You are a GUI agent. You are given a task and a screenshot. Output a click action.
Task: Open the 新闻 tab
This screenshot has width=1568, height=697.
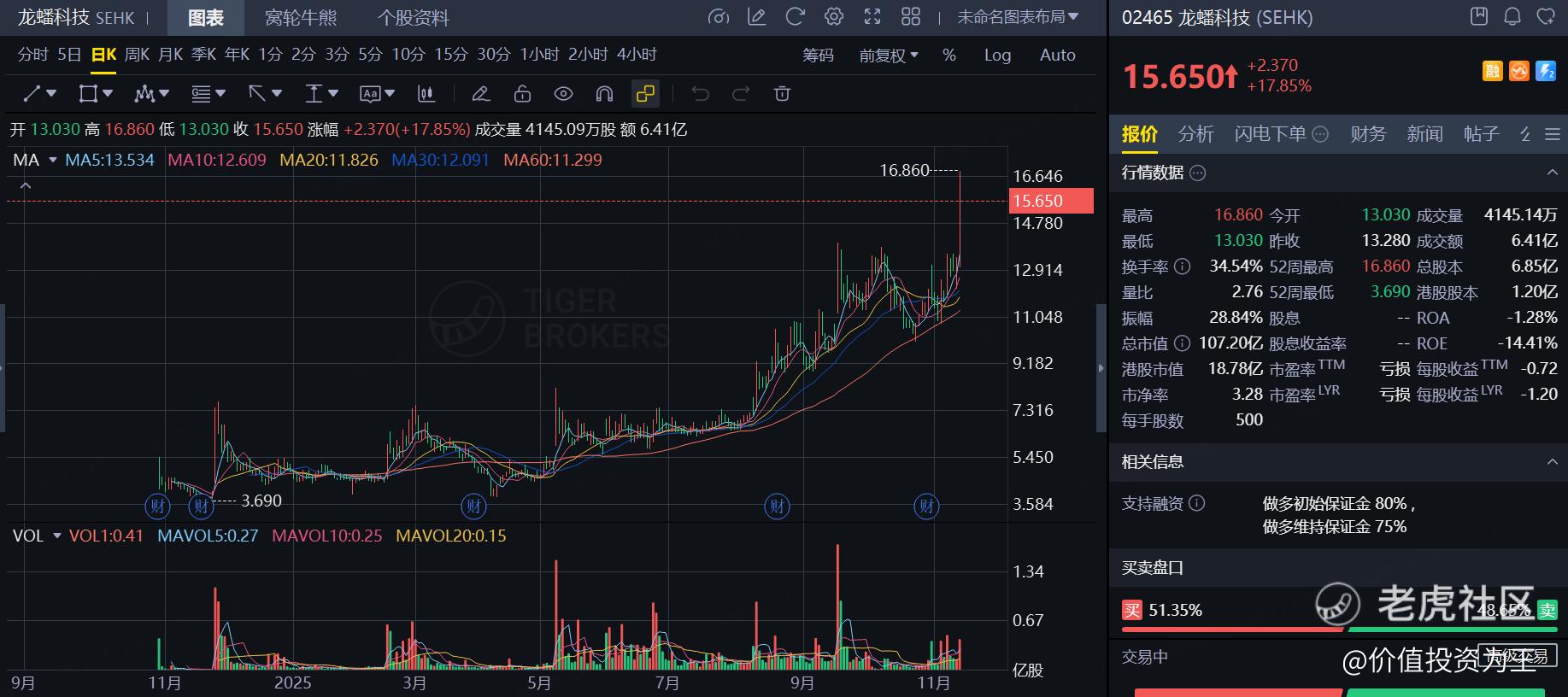(1424, 134)
